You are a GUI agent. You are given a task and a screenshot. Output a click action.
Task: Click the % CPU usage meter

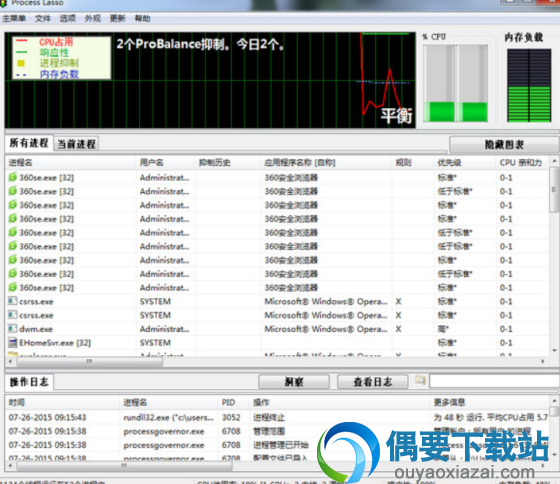point(455,83)
